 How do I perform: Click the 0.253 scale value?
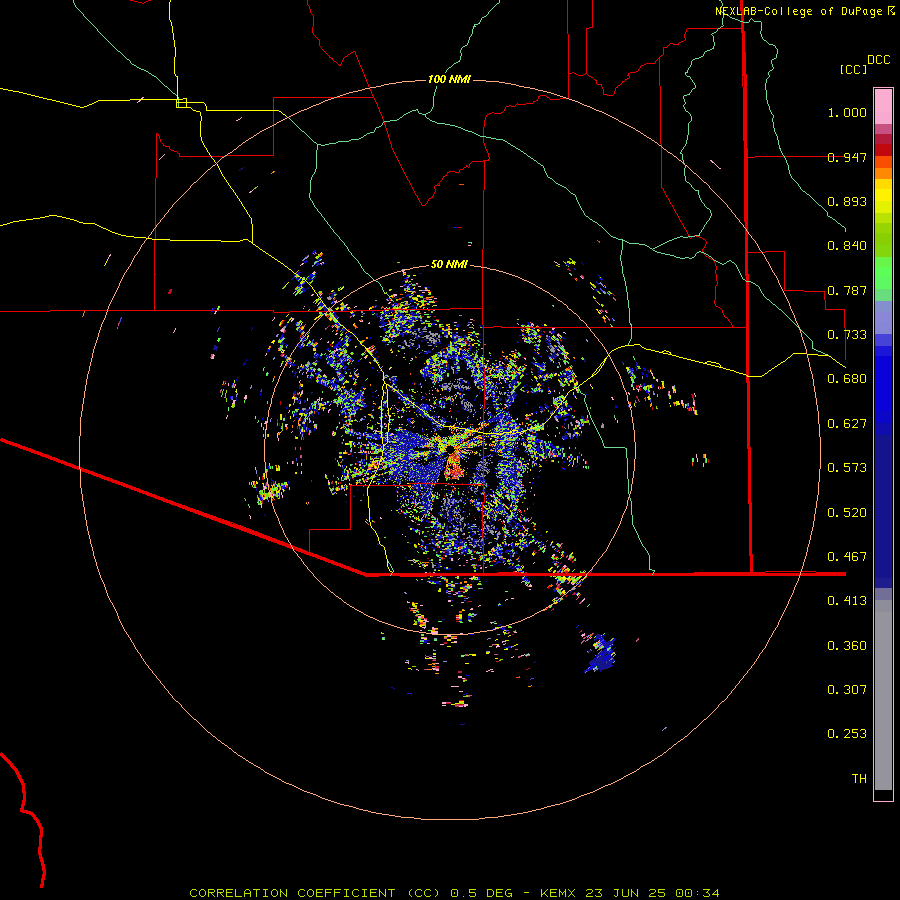coord(847,734)
